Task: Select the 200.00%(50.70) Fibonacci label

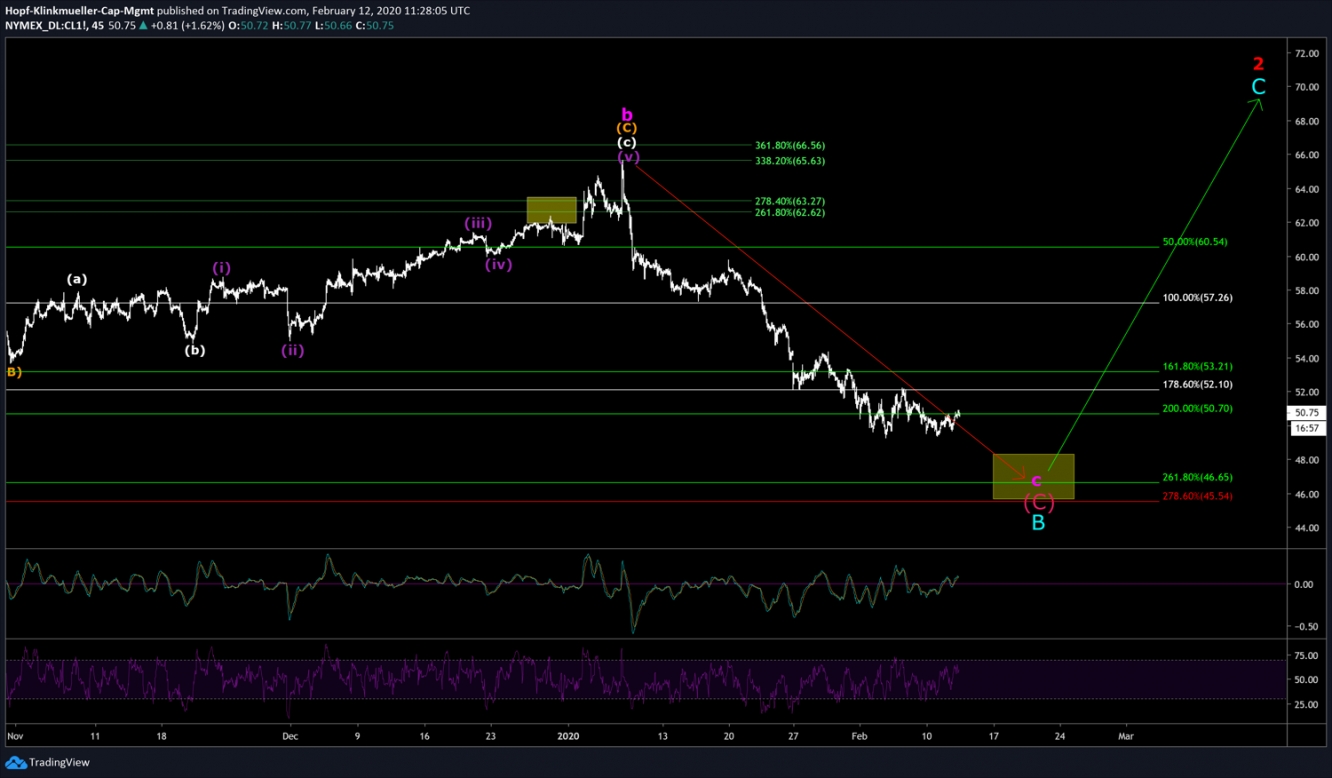Action: [1197, 409]
